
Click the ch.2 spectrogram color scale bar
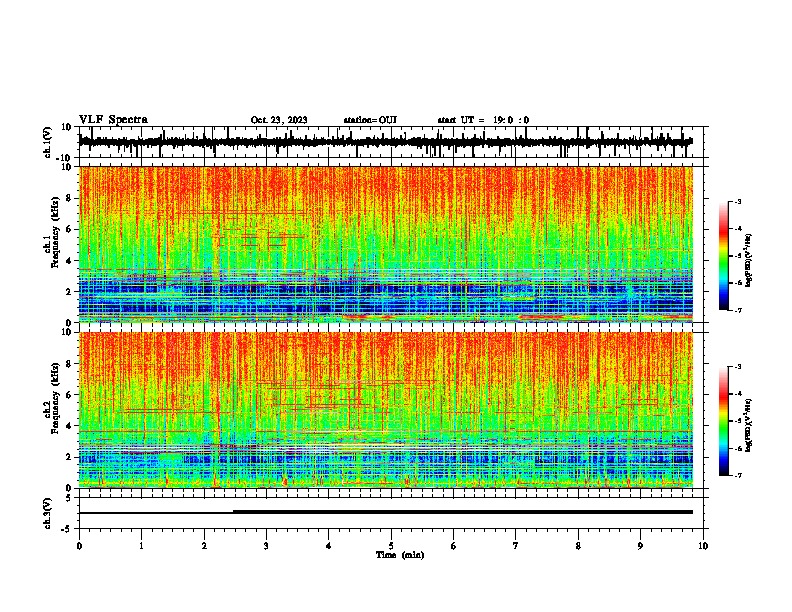tap(724, 421)
